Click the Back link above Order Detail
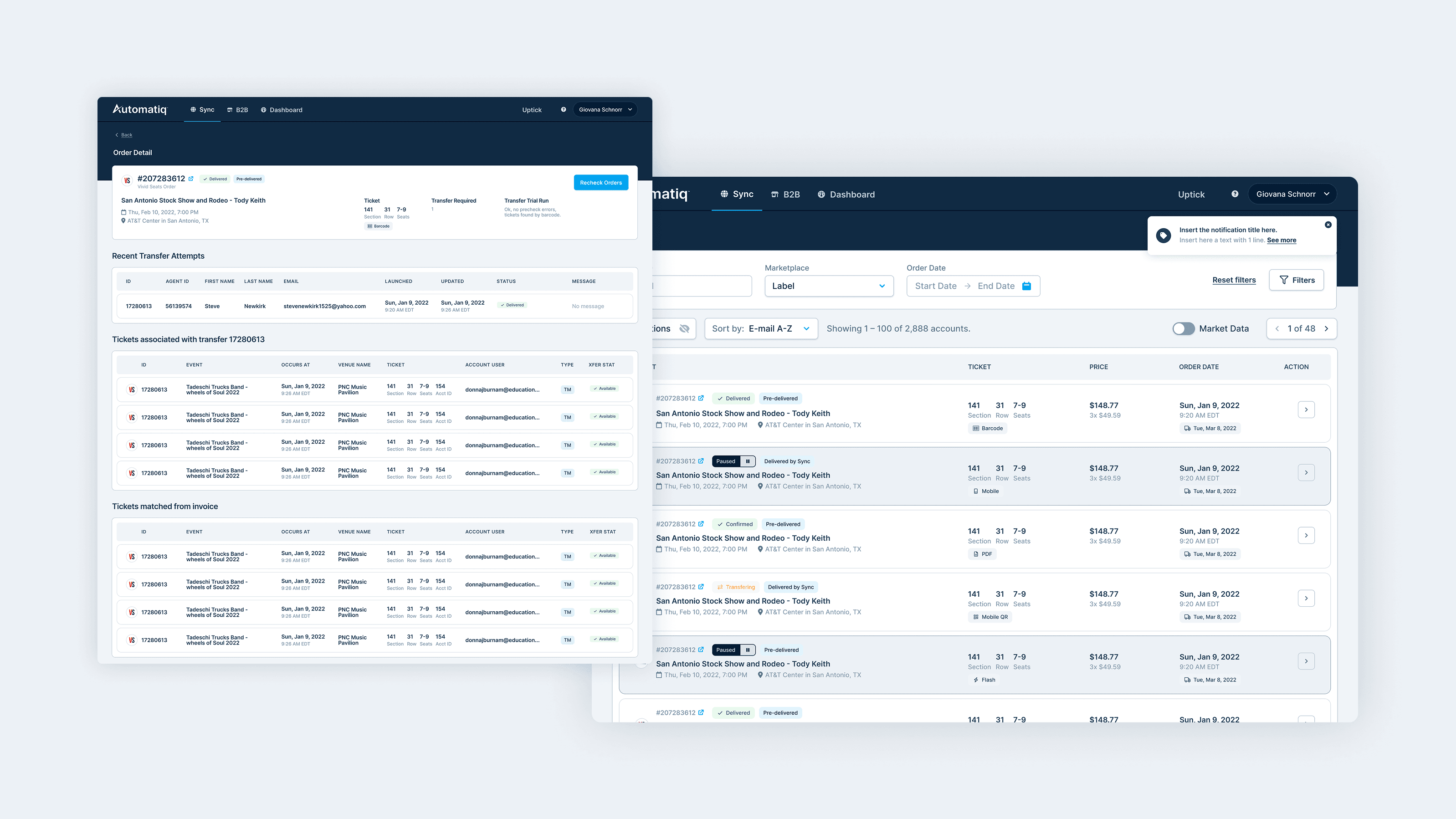The image size is (1456, 819). click(x=126, y=134)
